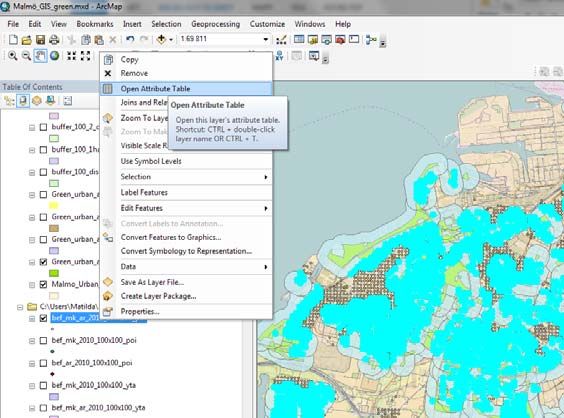Screen dimensions: 564x418
Task: Click the Copy clipboard toolbar icon
Action: pyautogui.click(x=86, y=40)
